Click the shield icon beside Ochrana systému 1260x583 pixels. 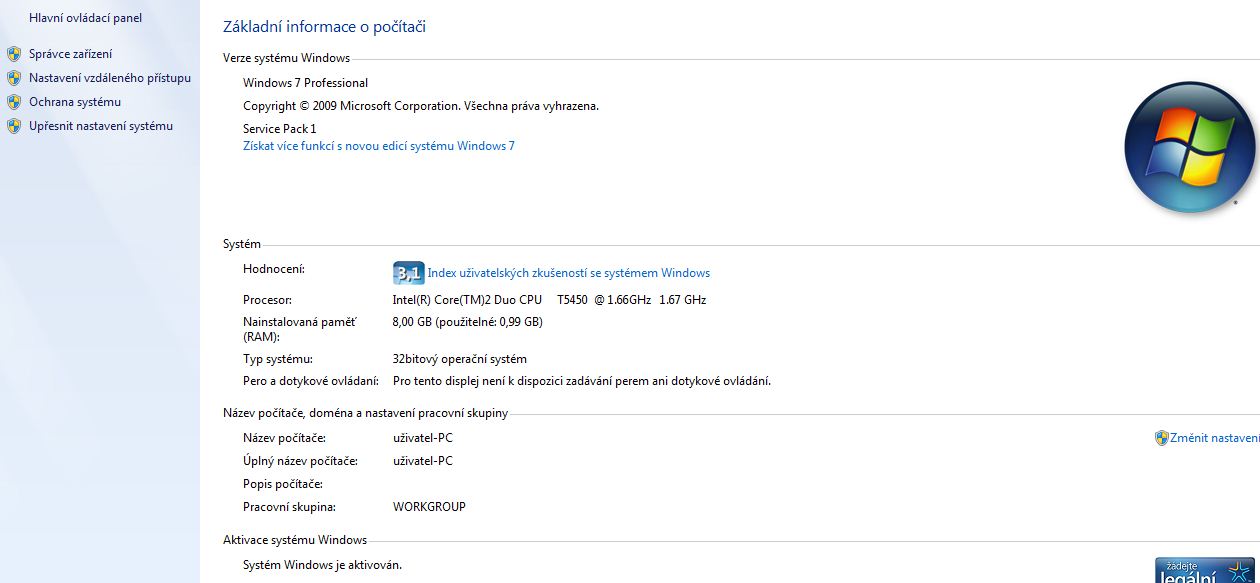[x=14, y=102]
